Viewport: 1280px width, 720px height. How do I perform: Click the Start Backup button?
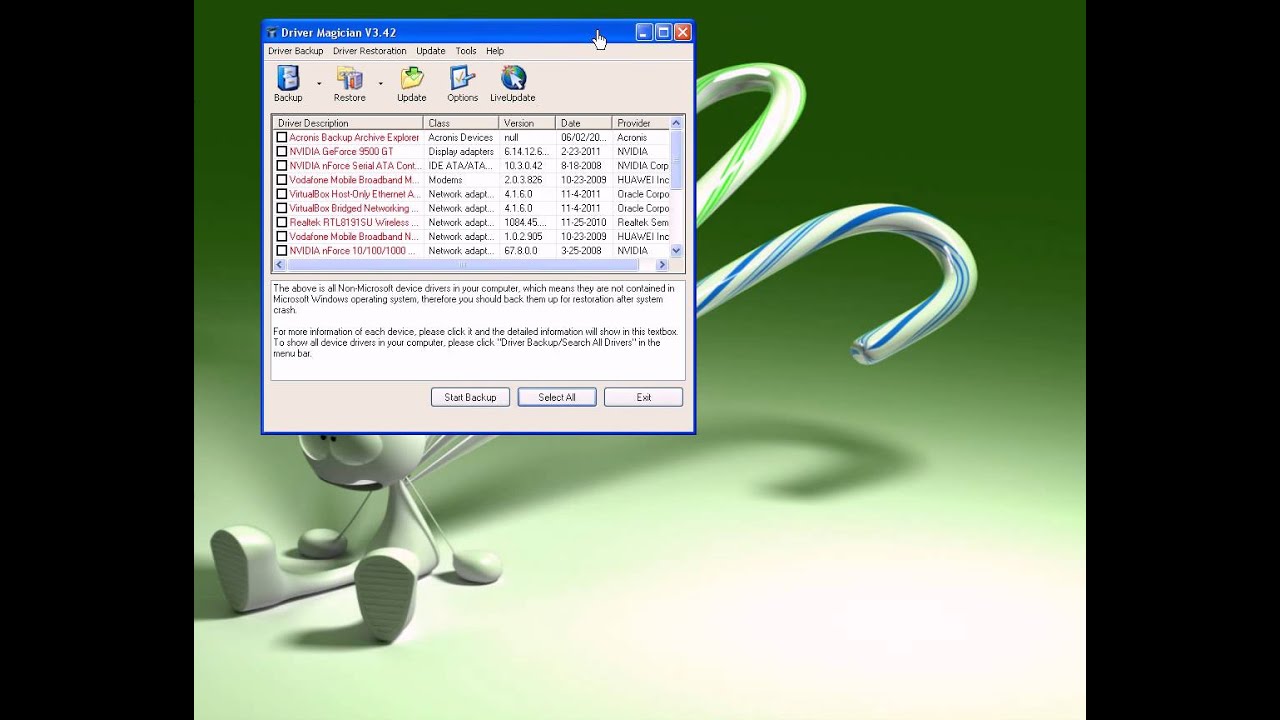[470, 397]
